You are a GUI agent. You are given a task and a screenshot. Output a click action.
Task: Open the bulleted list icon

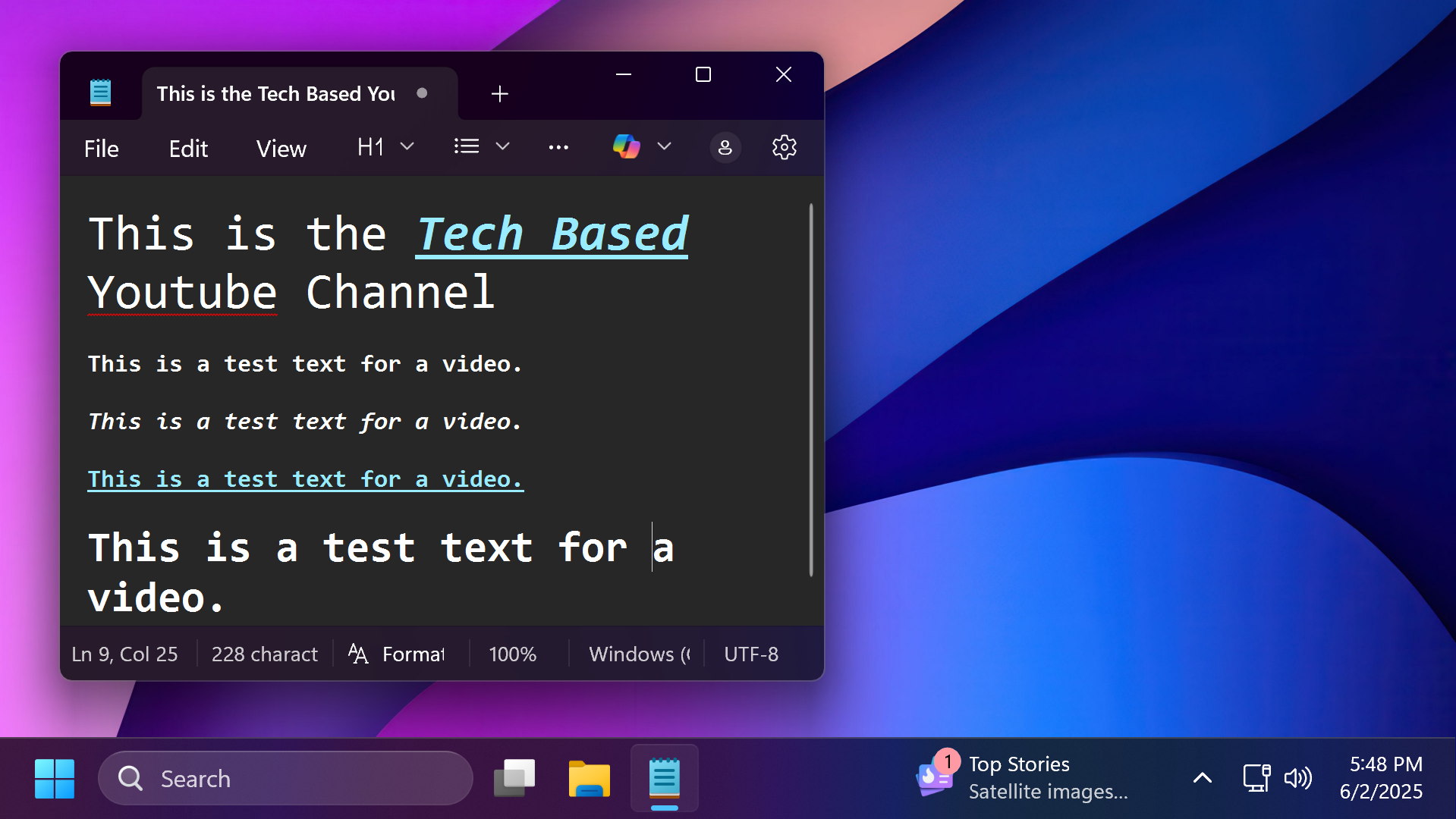[x=466, y=146]
